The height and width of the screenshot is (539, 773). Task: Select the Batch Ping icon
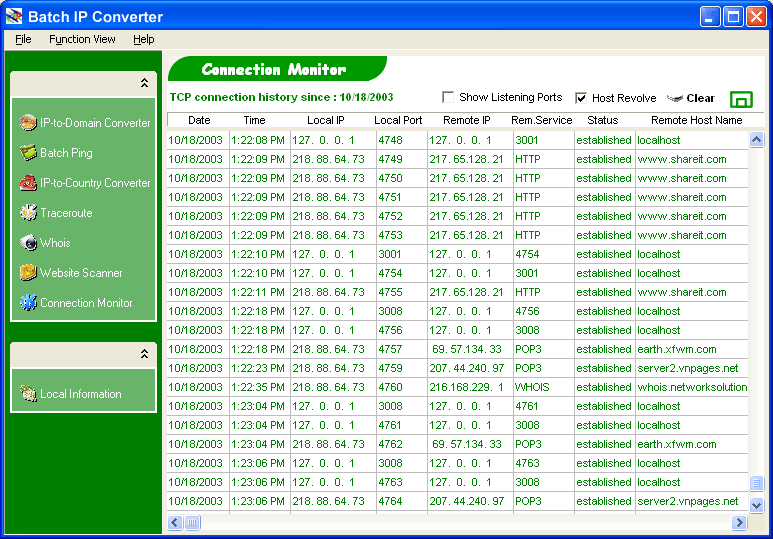click(x=28, y=153)
